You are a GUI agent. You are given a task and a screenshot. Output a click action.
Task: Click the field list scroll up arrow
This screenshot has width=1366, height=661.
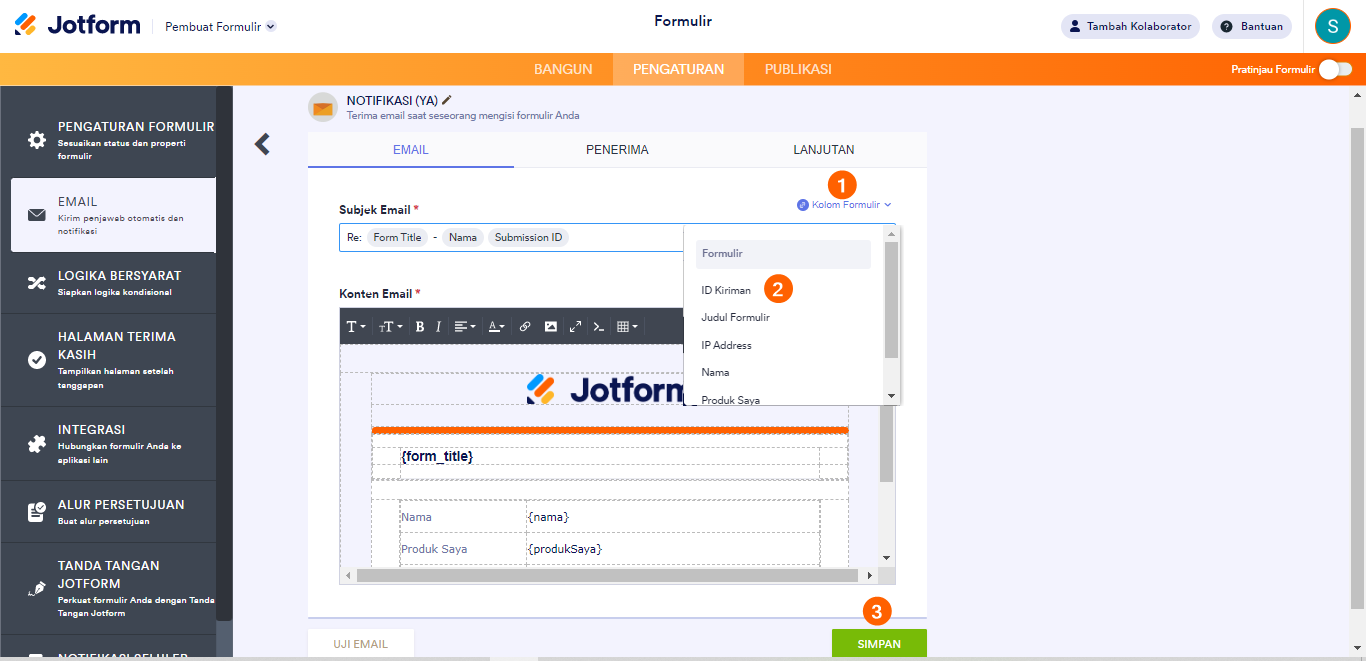pyautogui.click(x=892, y=234)
